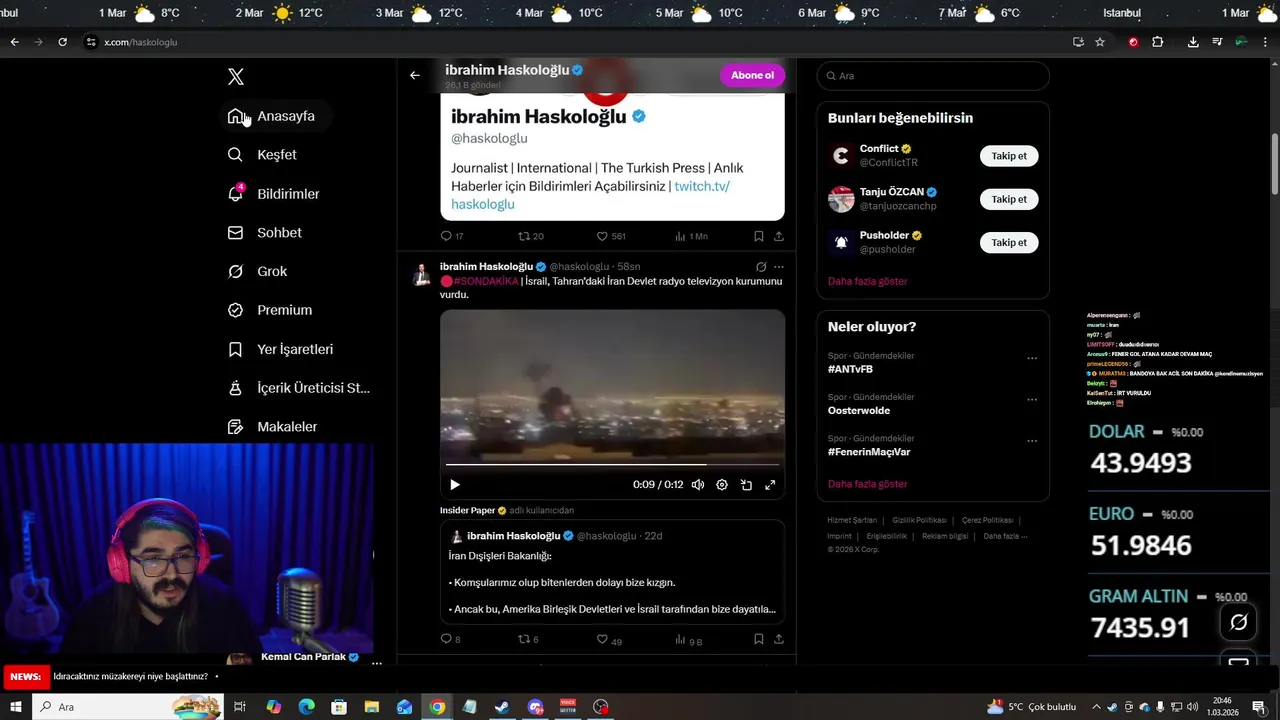Click the Windows taskbar search box

click(128, 707)
